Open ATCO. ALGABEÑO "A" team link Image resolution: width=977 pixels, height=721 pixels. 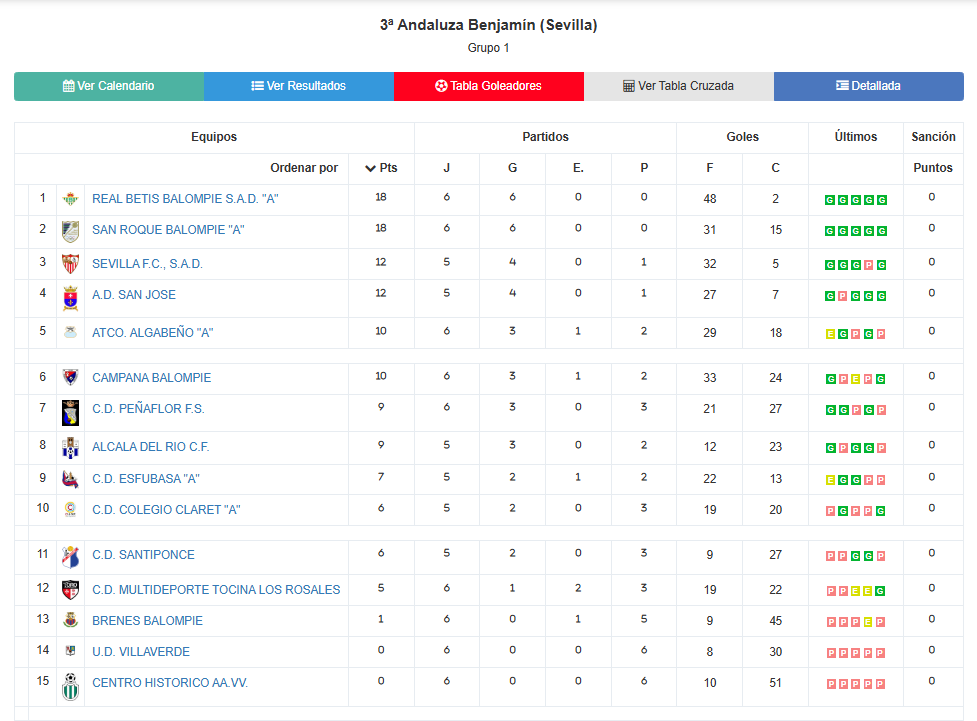point(153,333)
